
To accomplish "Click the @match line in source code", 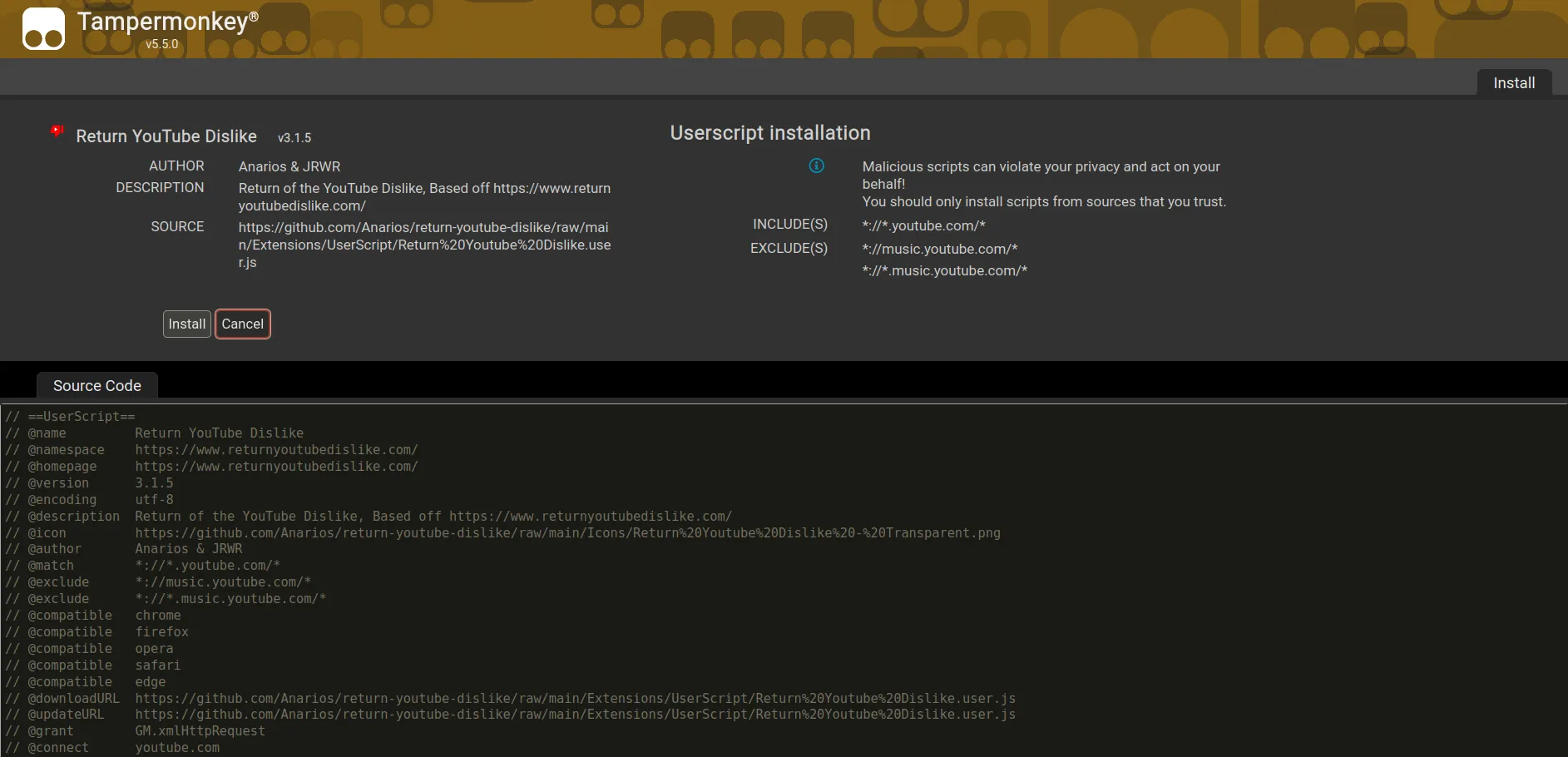I will point(142,566).
